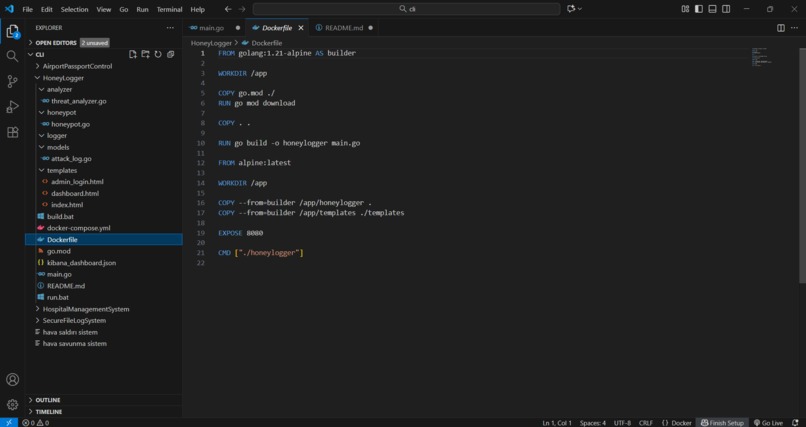Open kibana_dashboard.json file
Screen dimensions: 806x427
81,263
